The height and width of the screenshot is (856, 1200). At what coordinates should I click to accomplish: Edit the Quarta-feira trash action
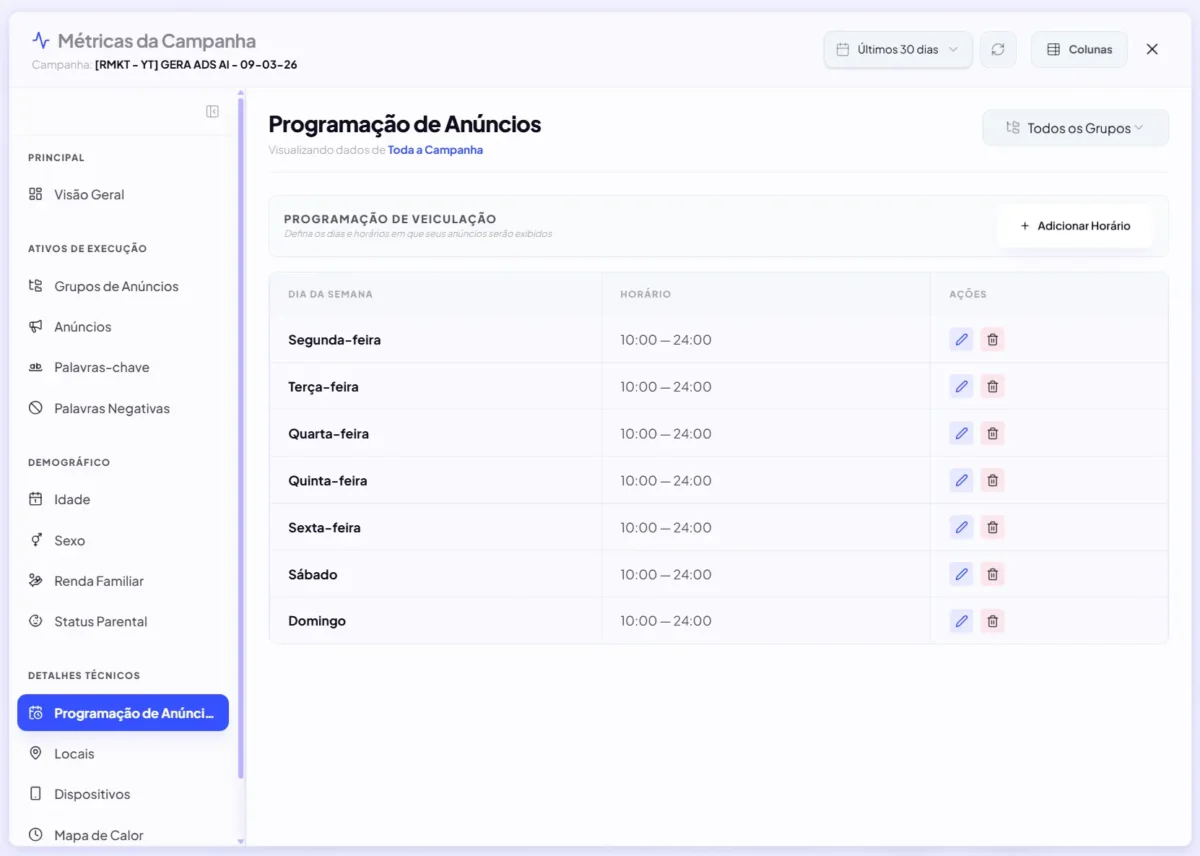point(992,433)
